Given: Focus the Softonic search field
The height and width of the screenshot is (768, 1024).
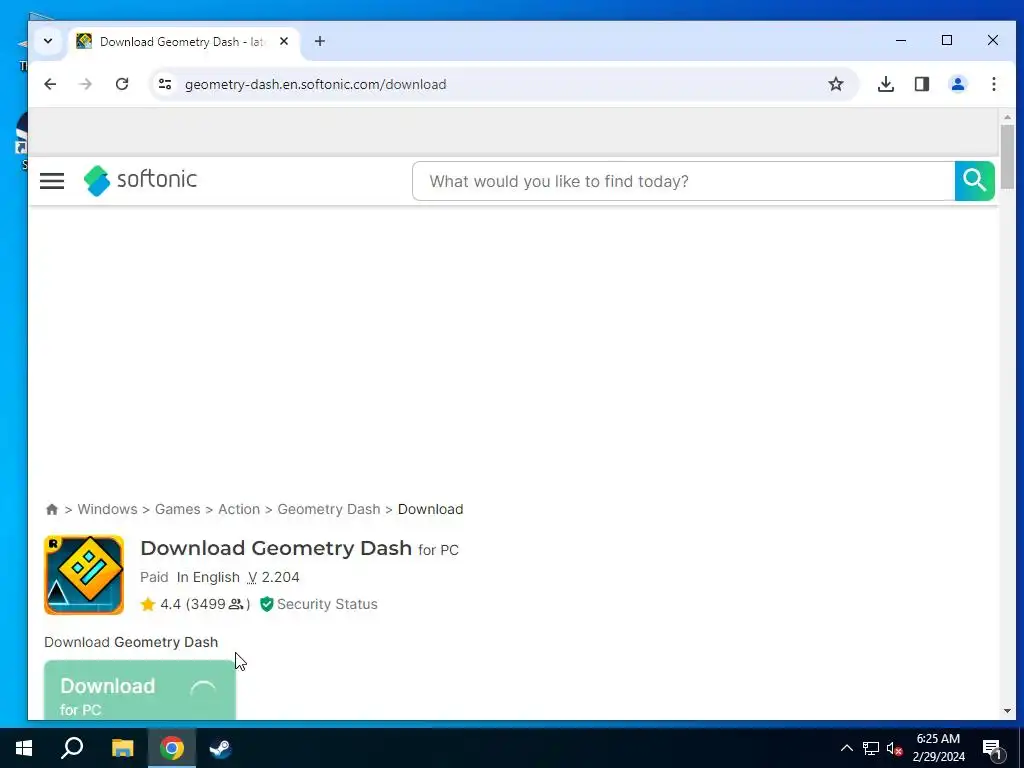Looking at the screenshot, I should [683, 181].
